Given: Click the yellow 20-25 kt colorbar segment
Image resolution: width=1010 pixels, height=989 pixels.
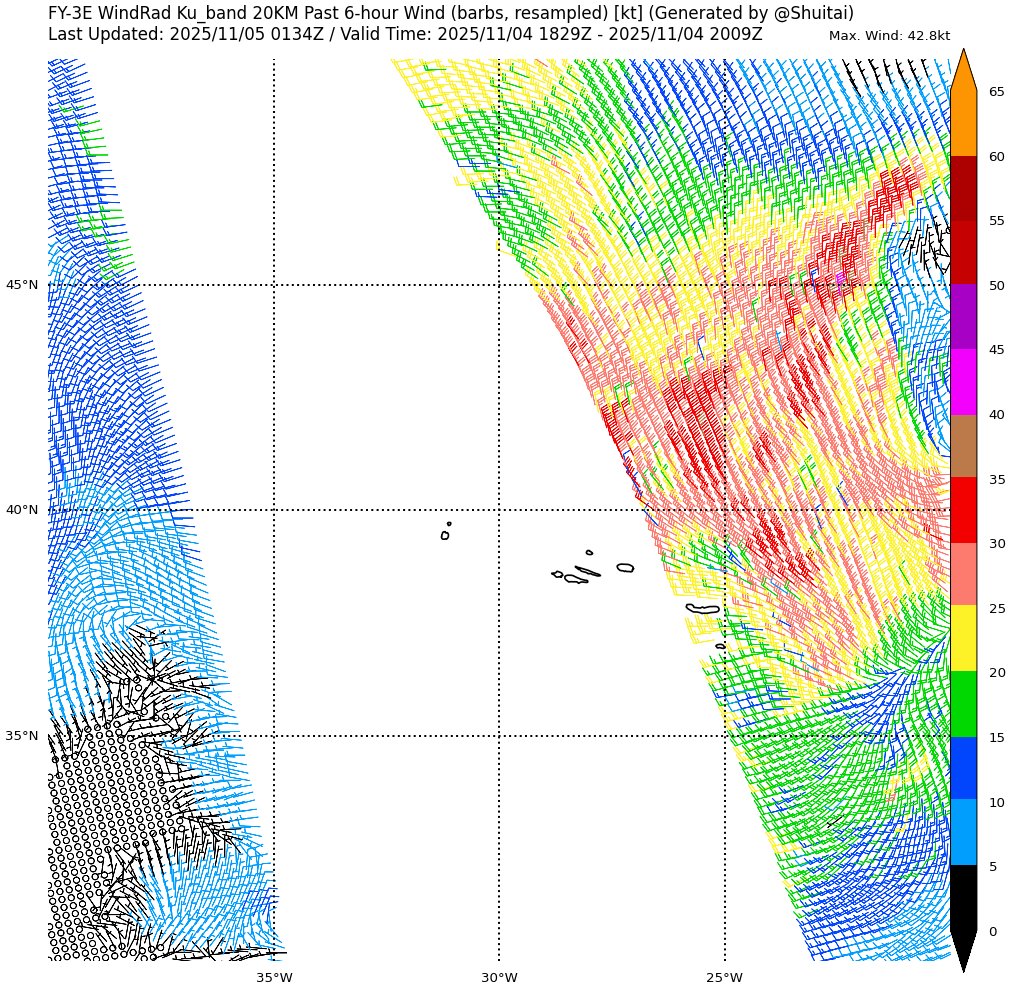Looking at the screenshot, I should pyautogui.click(x=963, y=638).
